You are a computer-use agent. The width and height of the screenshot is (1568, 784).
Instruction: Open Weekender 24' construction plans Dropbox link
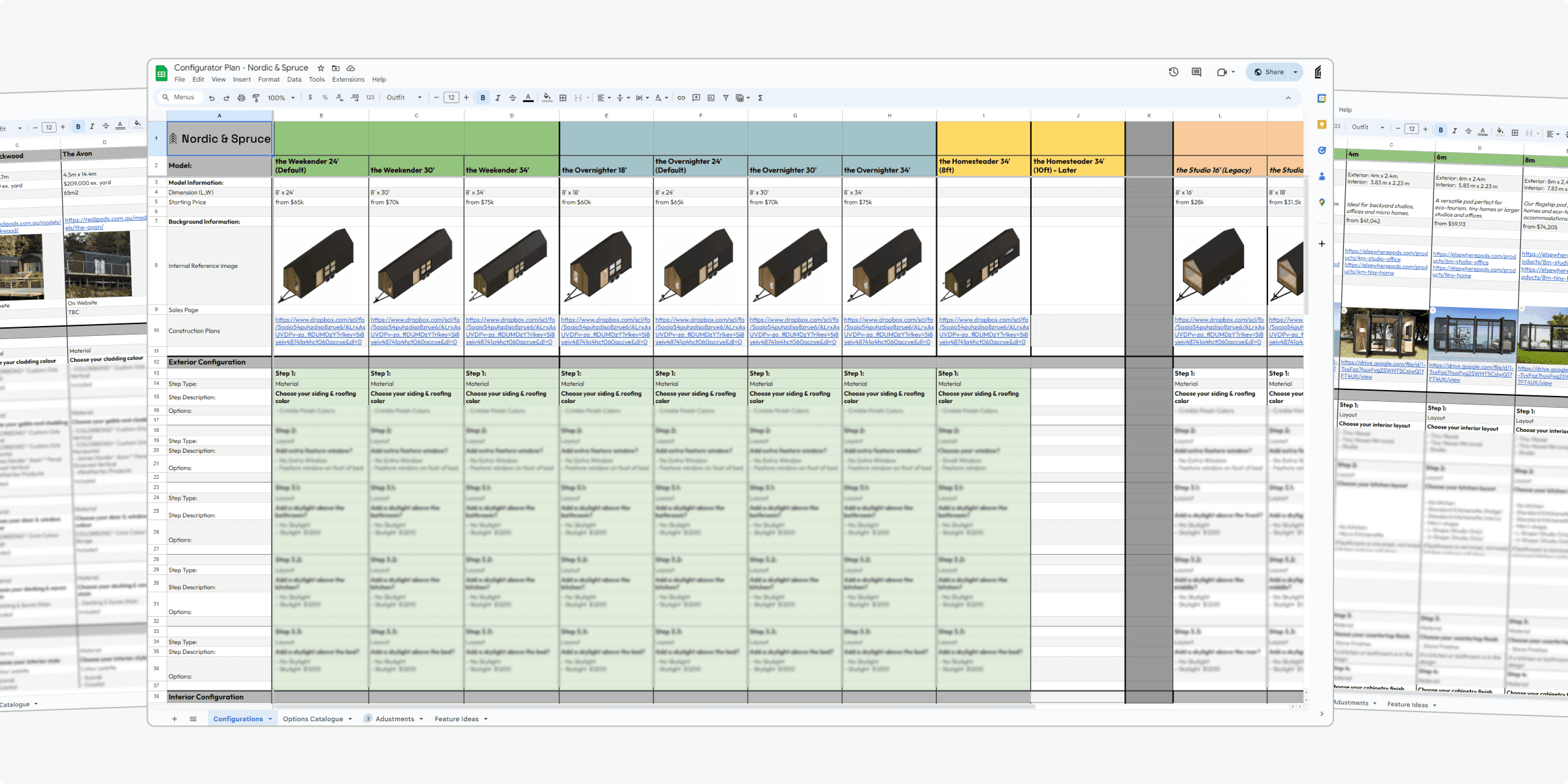320,331
